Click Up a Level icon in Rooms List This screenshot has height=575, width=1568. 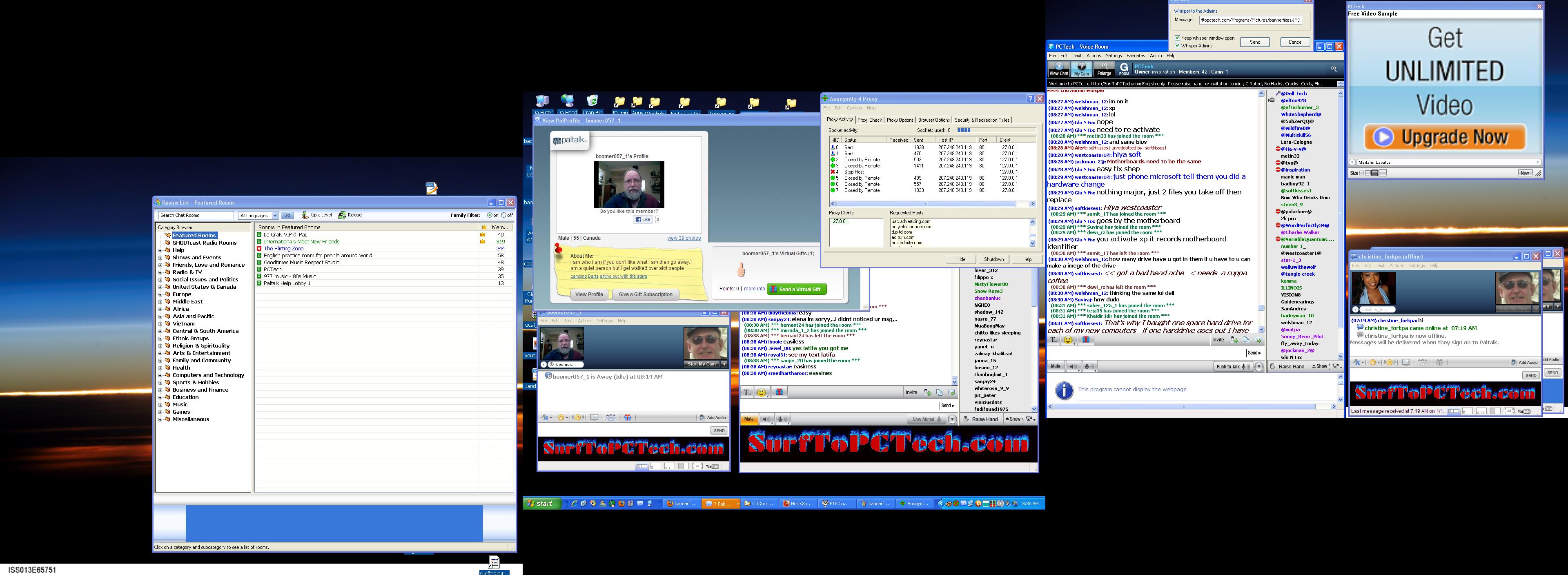[x=305, y=215]
